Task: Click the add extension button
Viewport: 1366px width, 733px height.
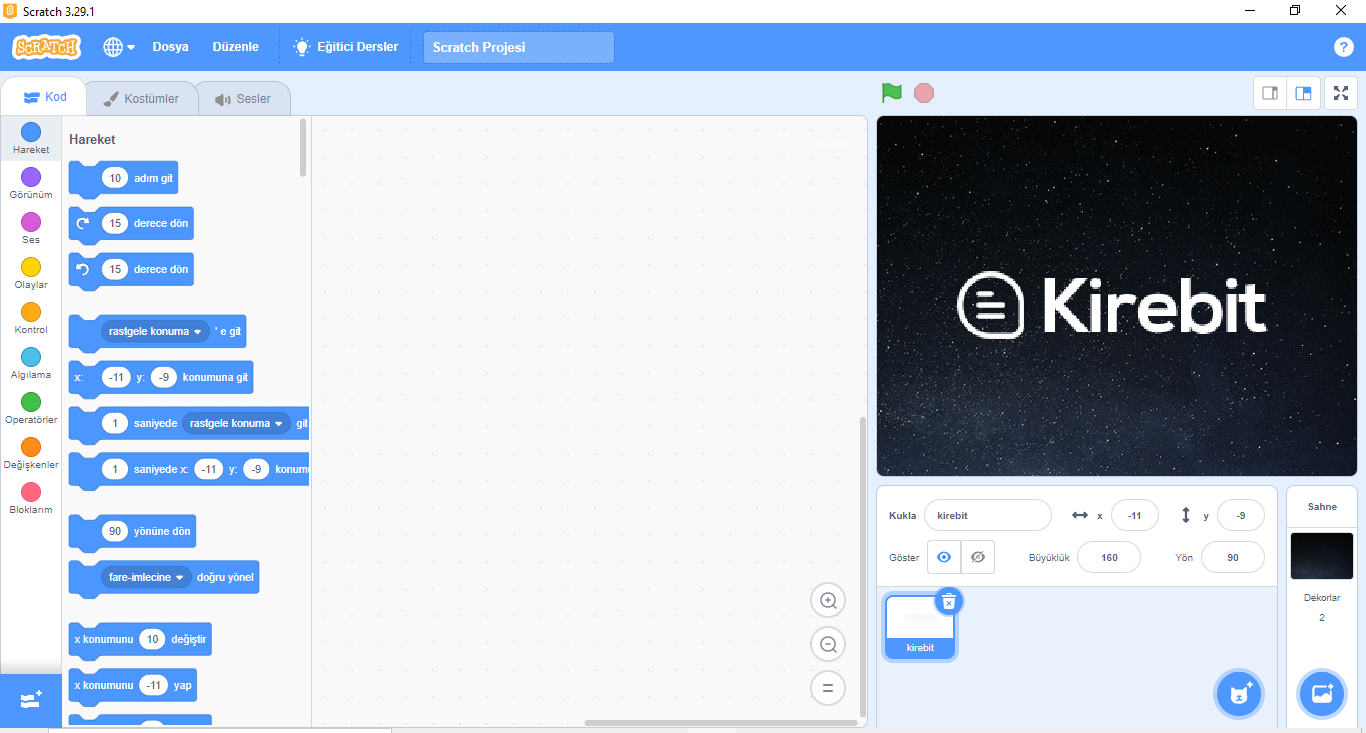Action: click(x=31, y=700)
